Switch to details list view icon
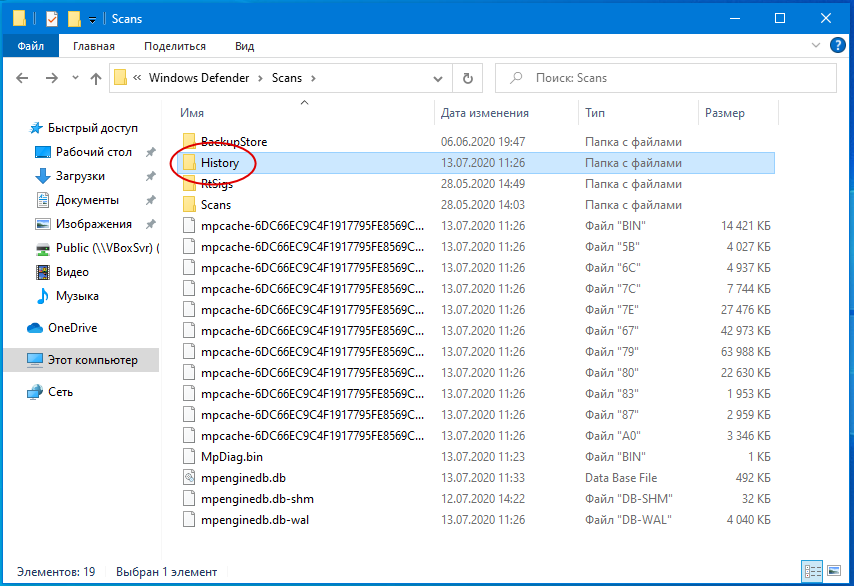The image size is (854, 586). pos(813,571)
